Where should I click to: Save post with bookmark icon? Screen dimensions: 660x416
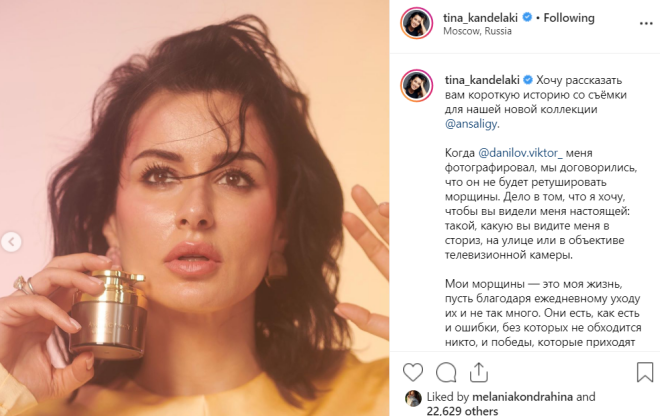point(644,372)
